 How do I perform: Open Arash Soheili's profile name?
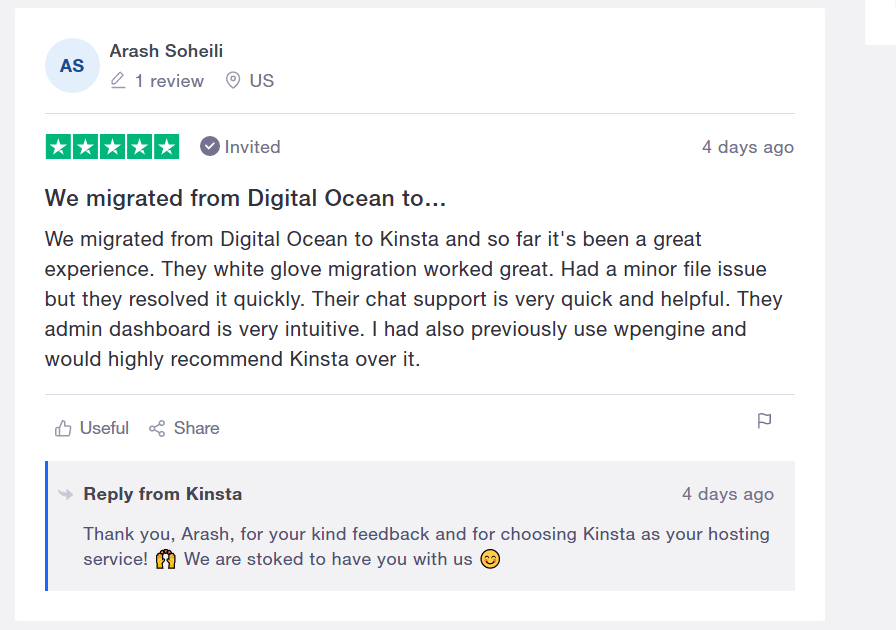click(166, 51)
